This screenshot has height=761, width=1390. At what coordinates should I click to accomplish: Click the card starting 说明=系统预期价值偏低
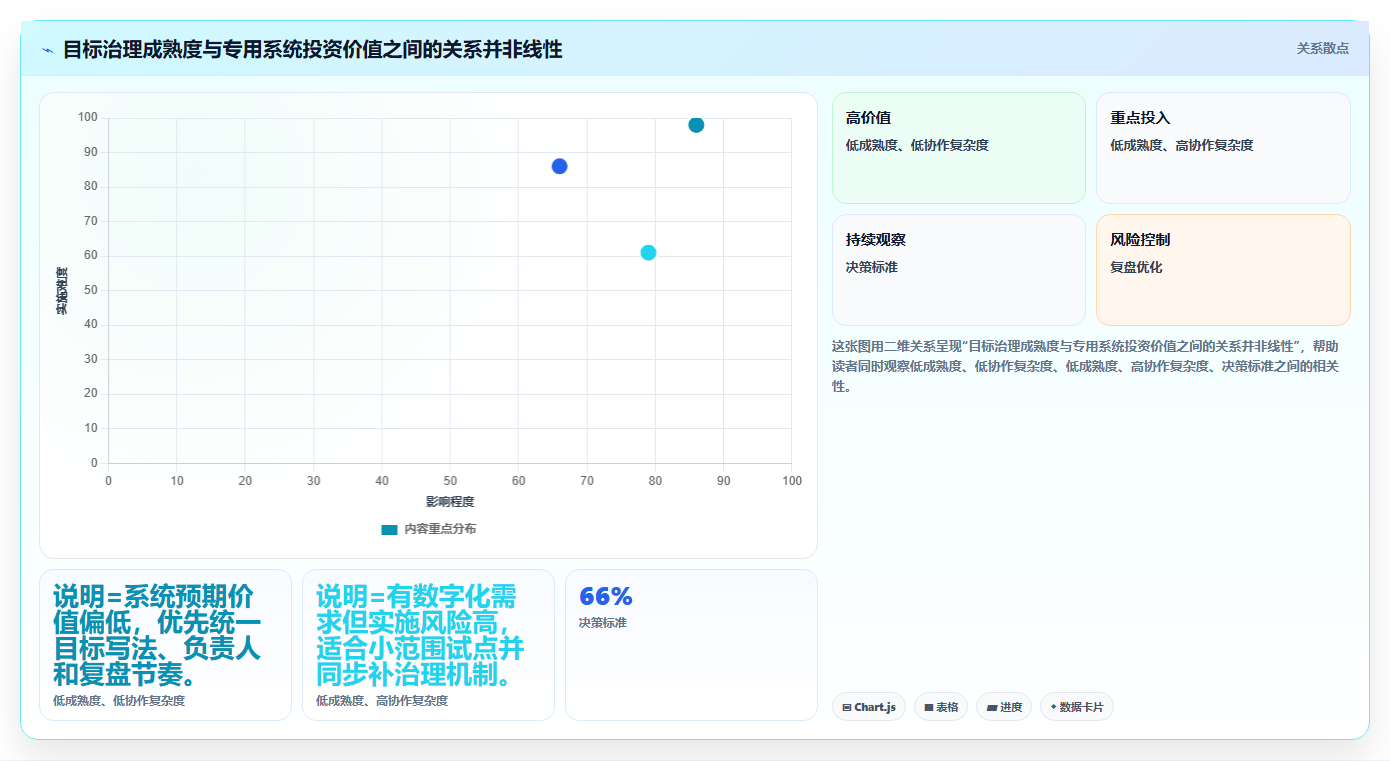click(x=165, y=645)
